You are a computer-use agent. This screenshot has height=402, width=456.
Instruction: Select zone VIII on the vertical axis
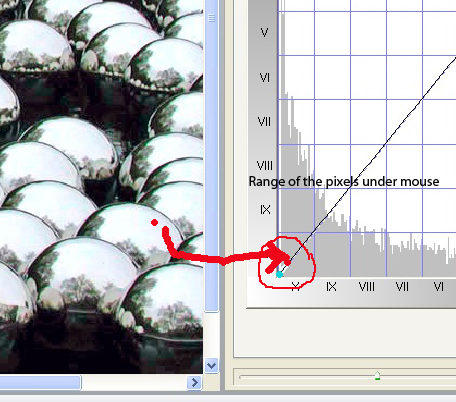pos(264,165)
